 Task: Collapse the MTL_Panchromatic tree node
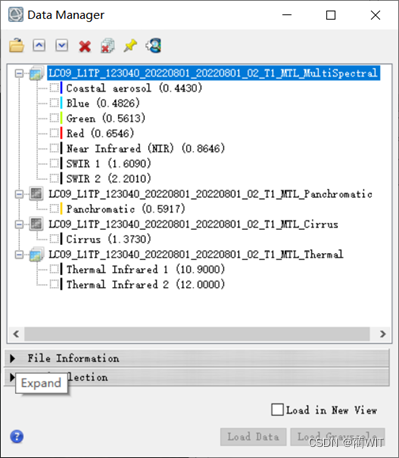(20, 194)
